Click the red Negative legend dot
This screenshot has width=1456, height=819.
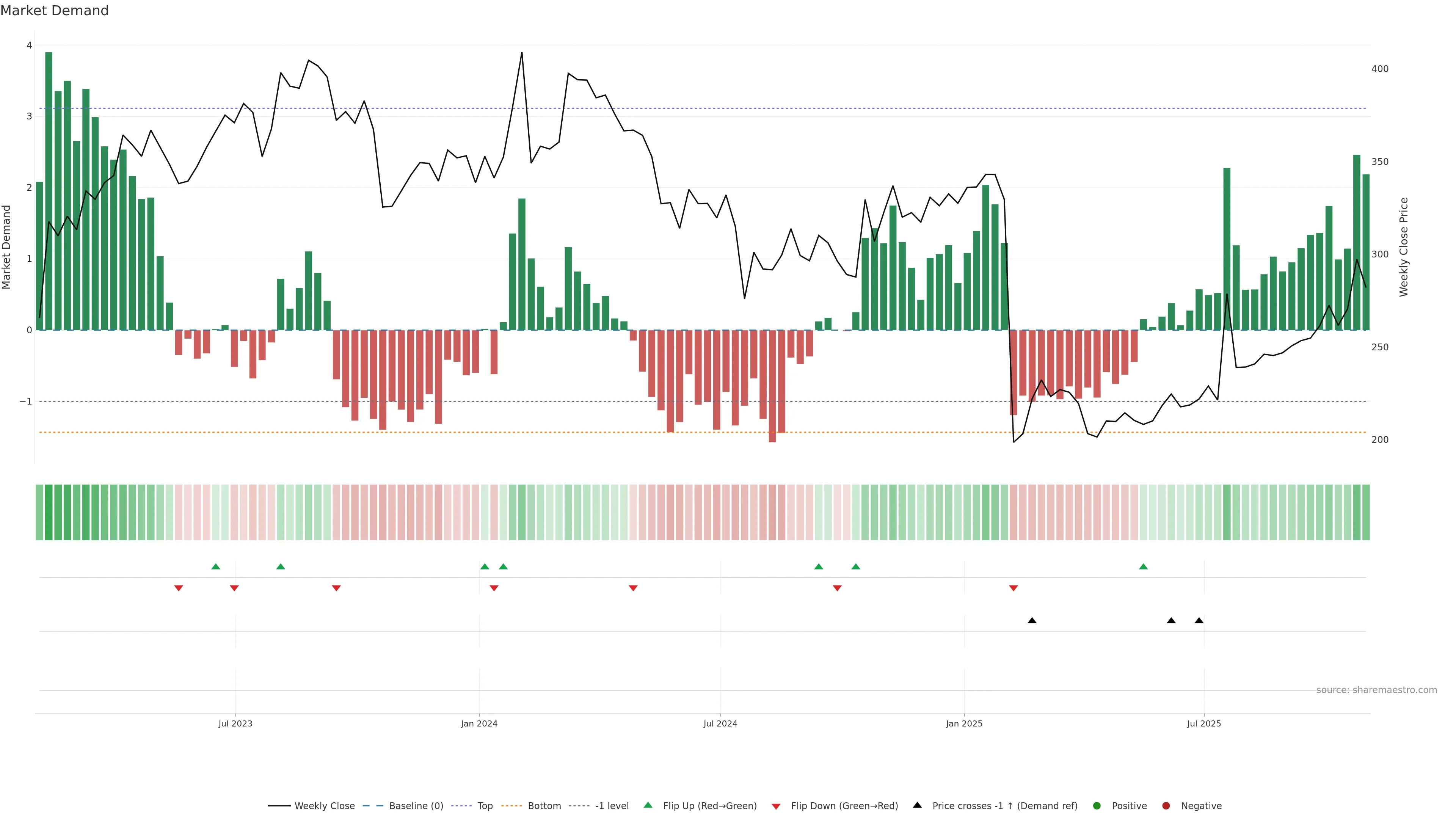pos(1166,805)
